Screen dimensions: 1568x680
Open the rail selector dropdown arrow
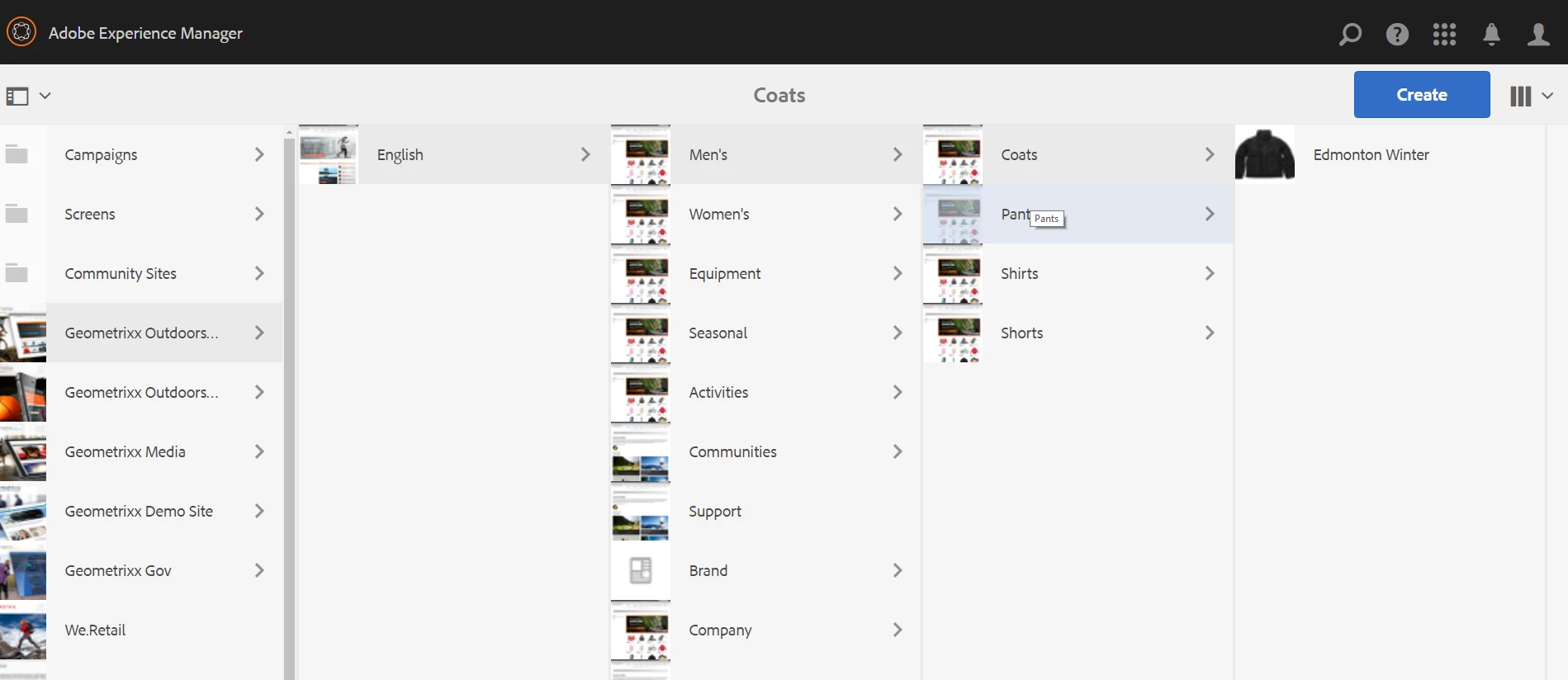[45, 96]
